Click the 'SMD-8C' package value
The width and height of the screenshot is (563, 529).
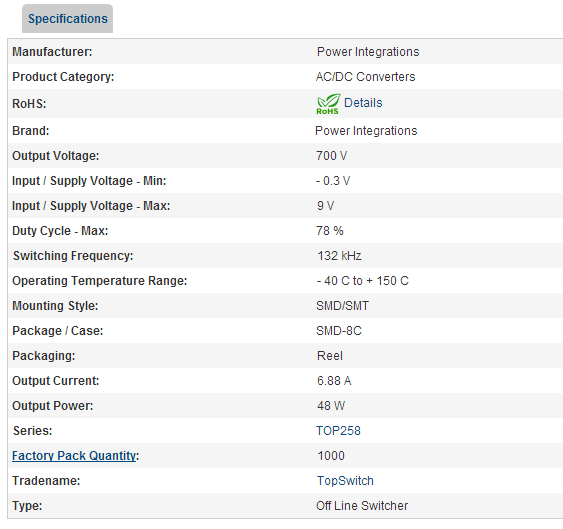coord(339,331)
